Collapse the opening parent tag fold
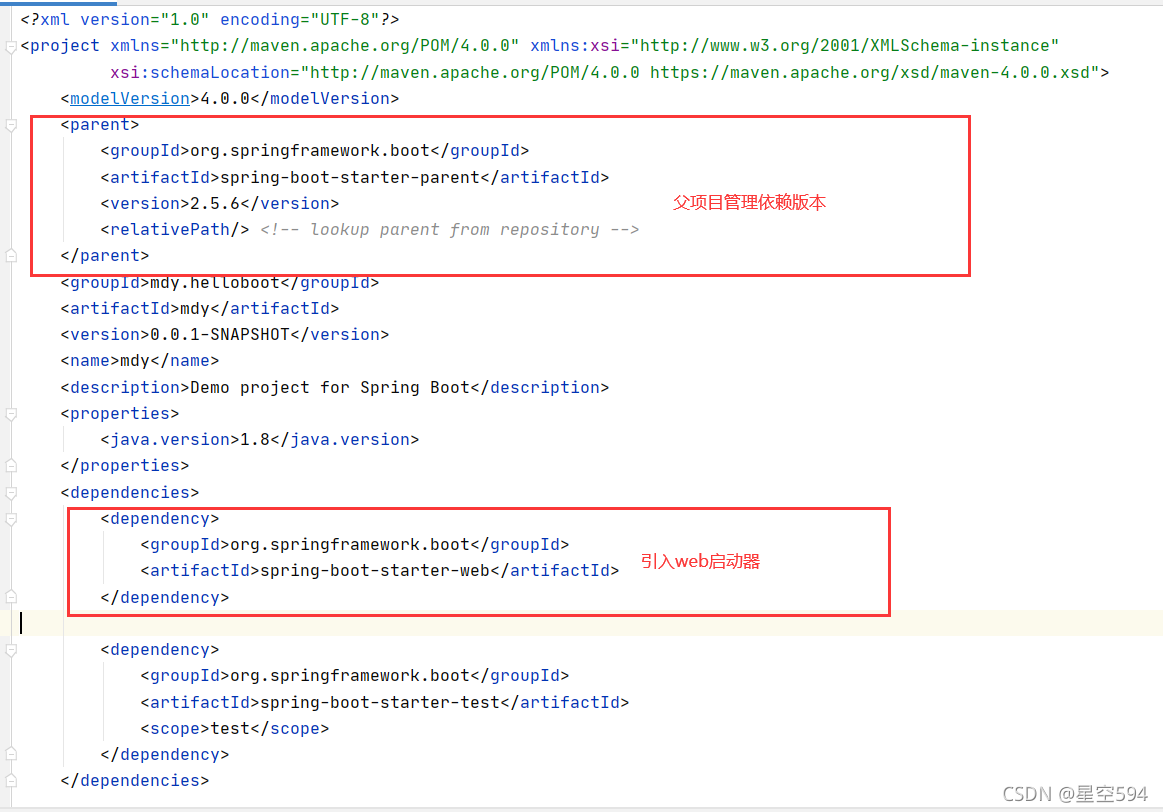 [10, 125]
